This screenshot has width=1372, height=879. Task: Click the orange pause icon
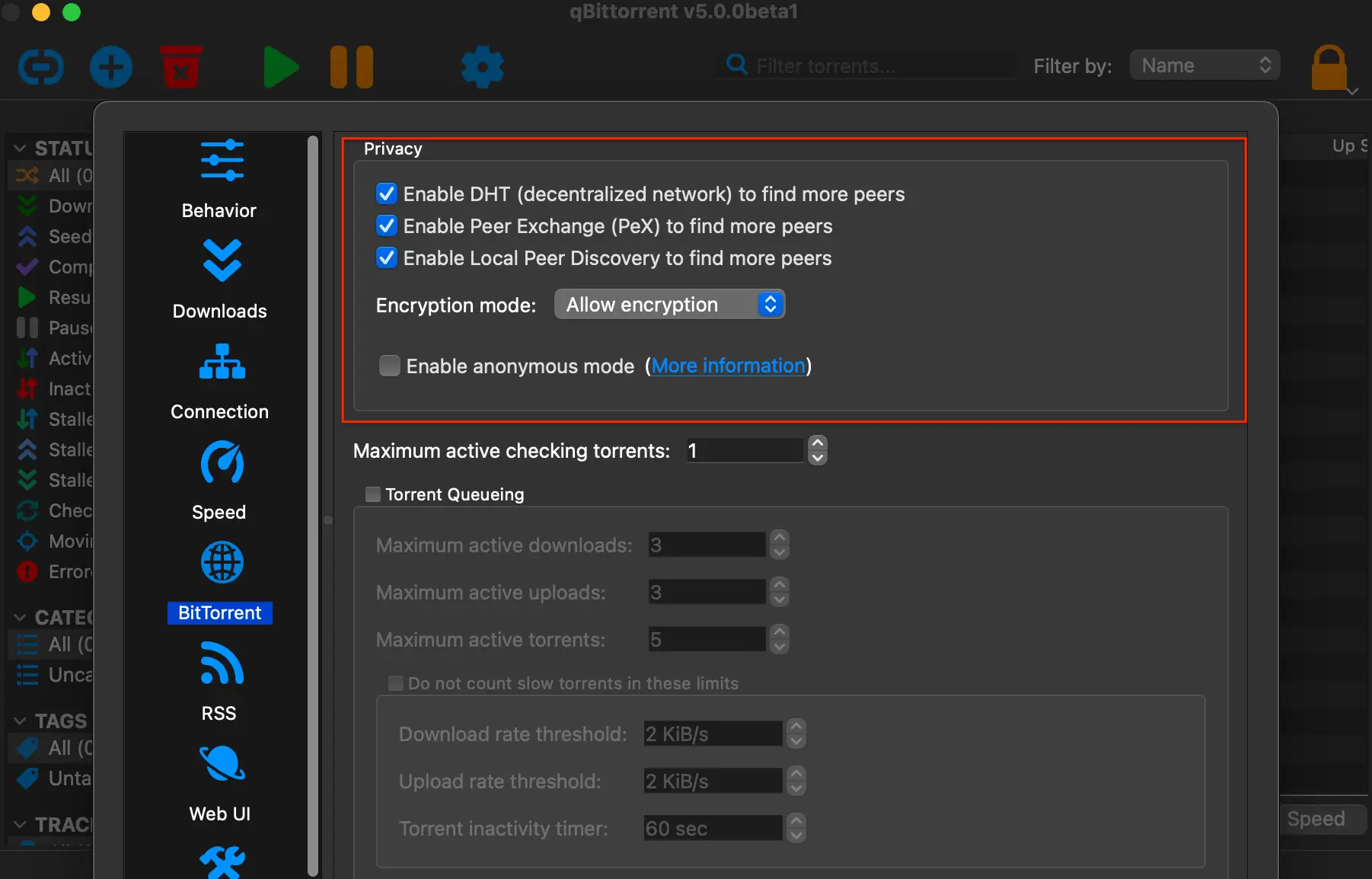click(352, 67)
